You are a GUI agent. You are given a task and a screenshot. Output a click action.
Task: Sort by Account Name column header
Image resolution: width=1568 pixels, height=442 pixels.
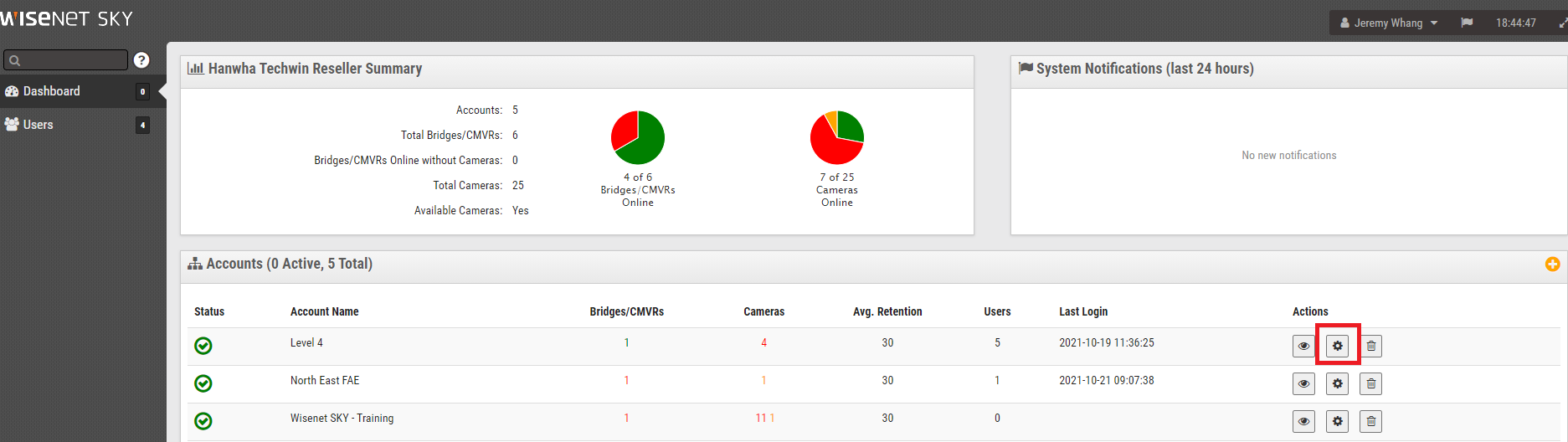(x=324, y=311)
